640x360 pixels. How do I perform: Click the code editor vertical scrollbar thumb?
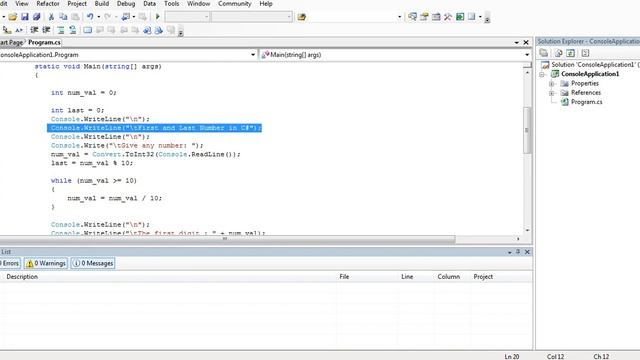[527, 130]
